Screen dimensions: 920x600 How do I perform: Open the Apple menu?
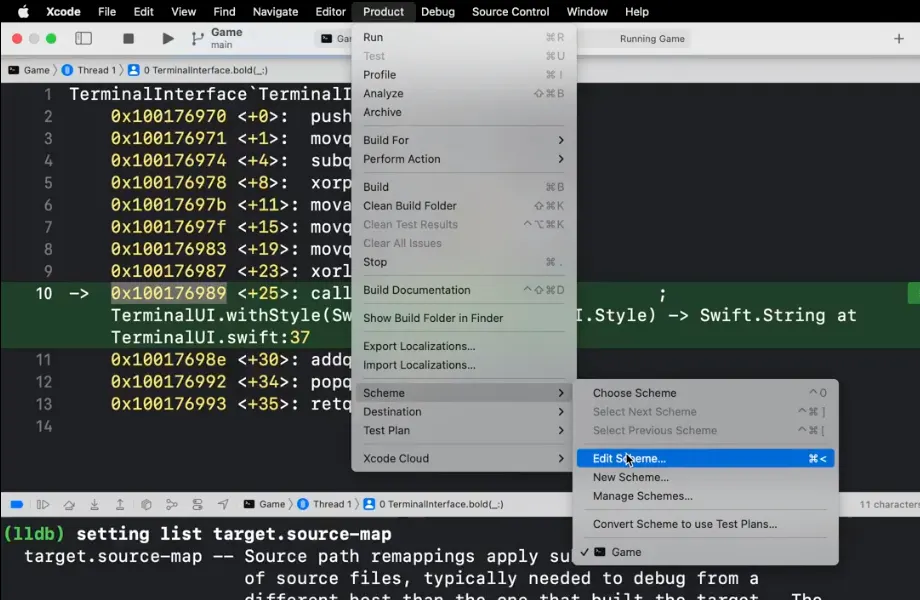(x=23, y=12)
